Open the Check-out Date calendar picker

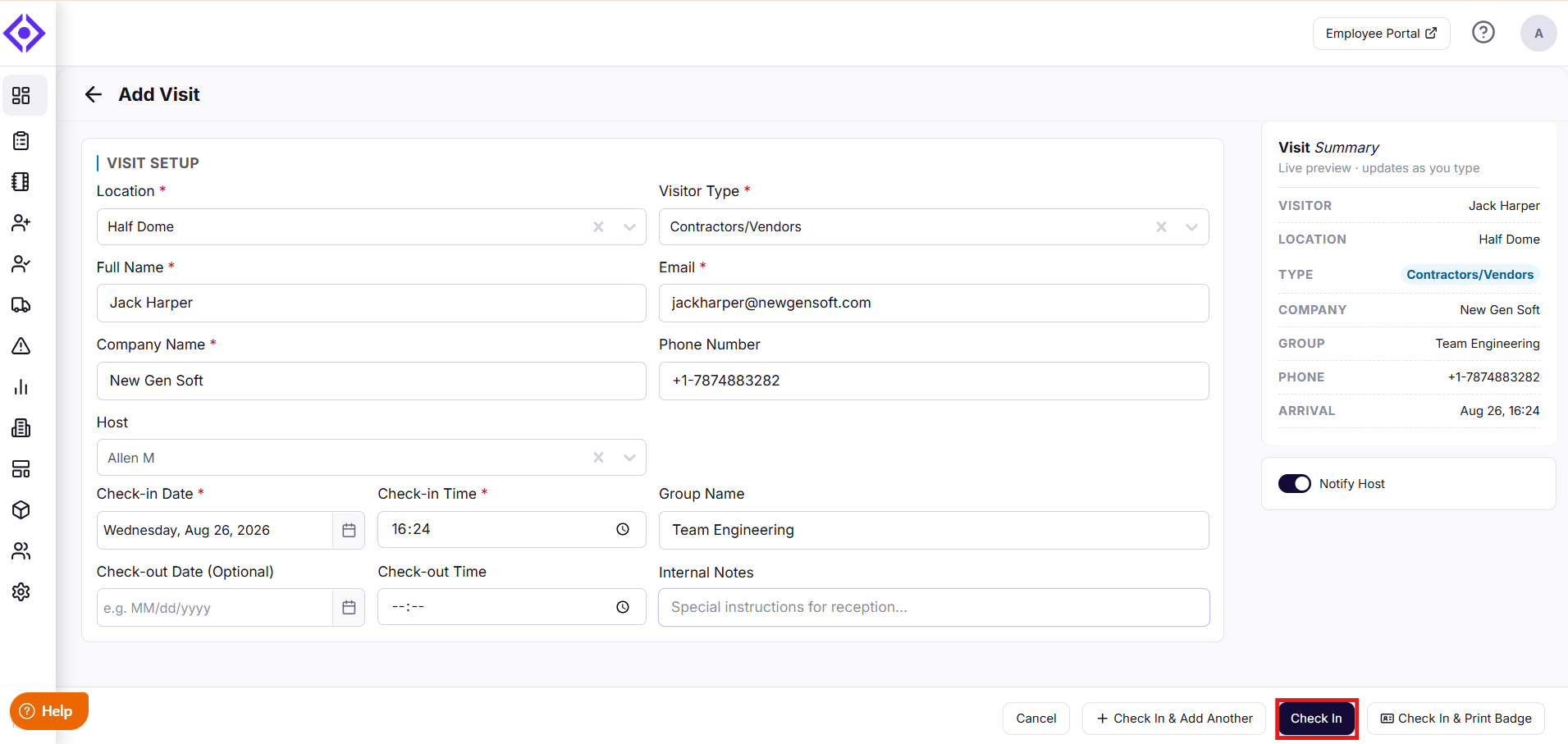click(349, 608)
